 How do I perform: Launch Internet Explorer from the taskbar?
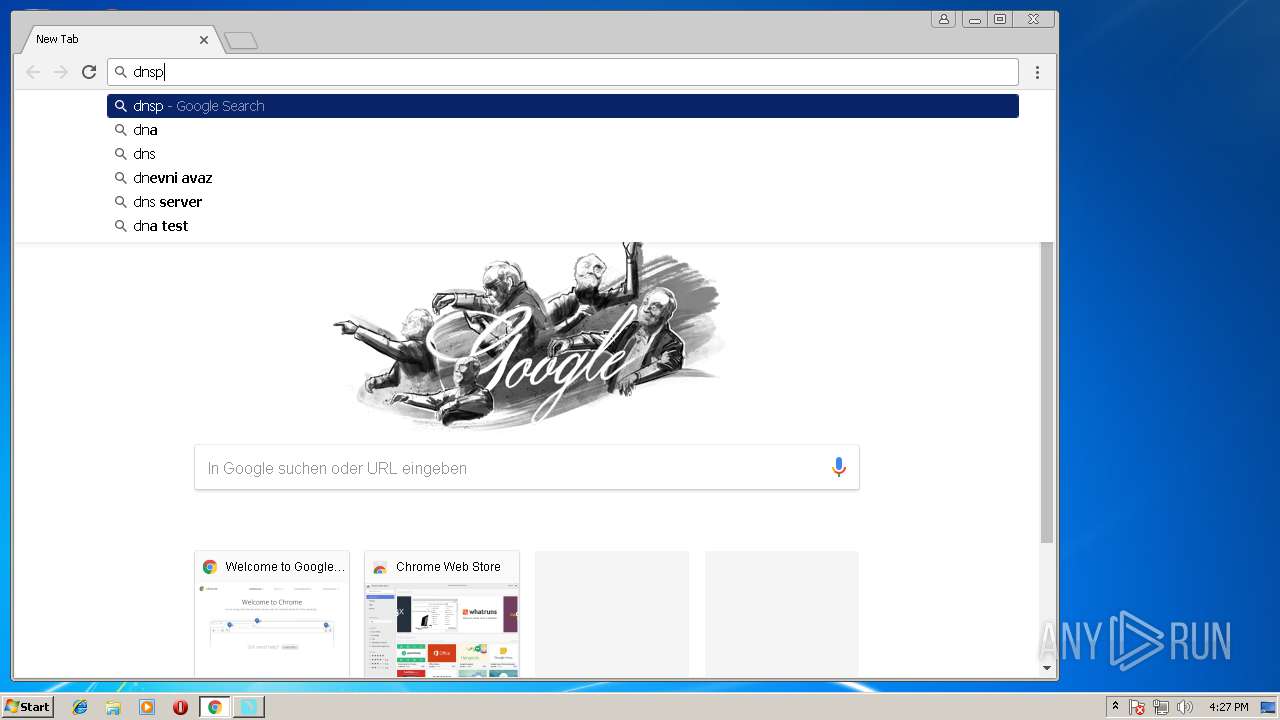point(80,707)
